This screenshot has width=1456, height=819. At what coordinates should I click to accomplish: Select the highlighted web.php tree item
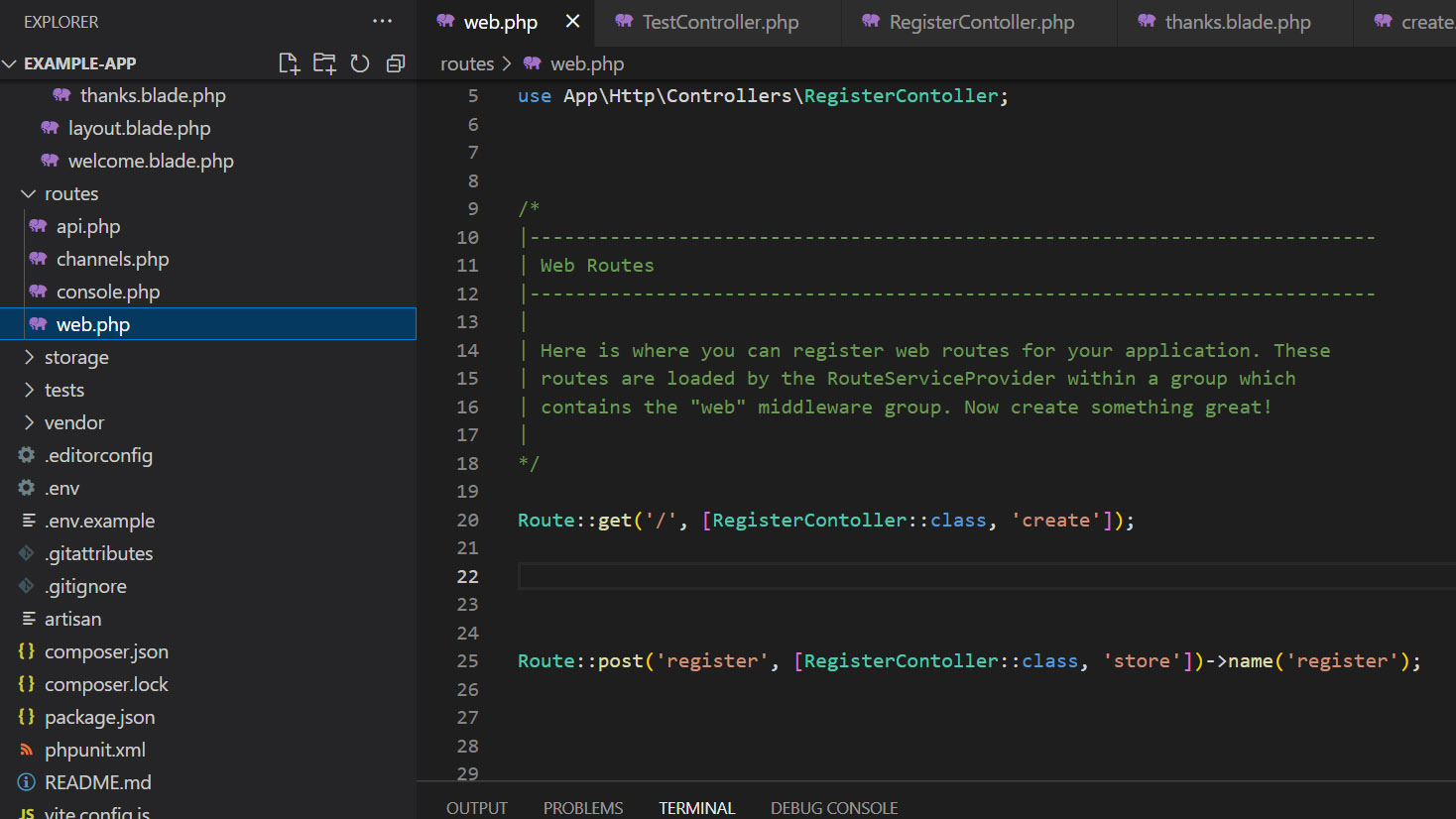[208, 324]
